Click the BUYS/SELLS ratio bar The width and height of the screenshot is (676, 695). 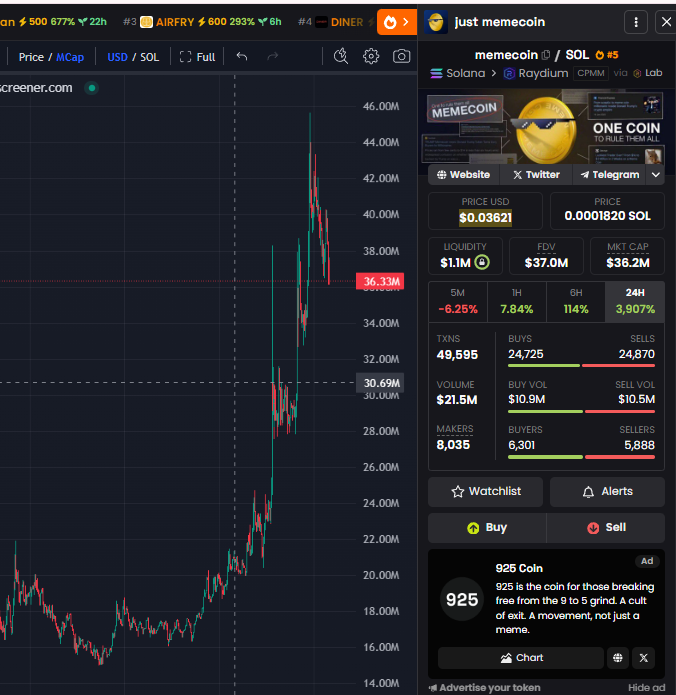point(581,366)
